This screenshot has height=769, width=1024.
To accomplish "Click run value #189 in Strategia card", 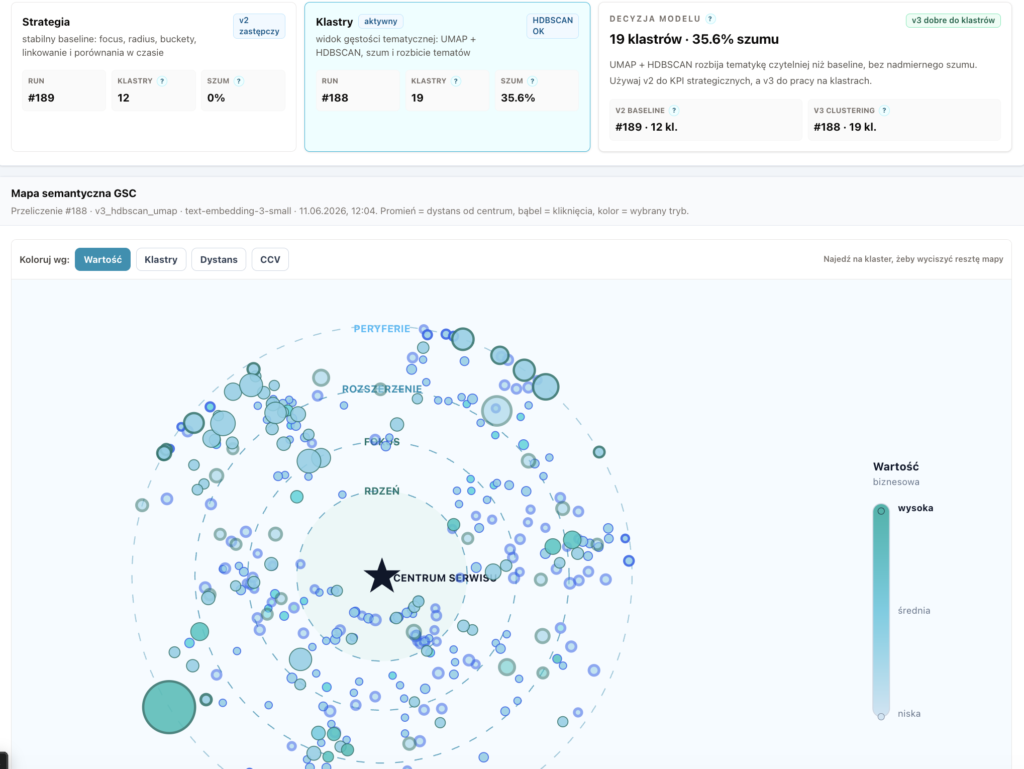I will click(x=41, y=98).
